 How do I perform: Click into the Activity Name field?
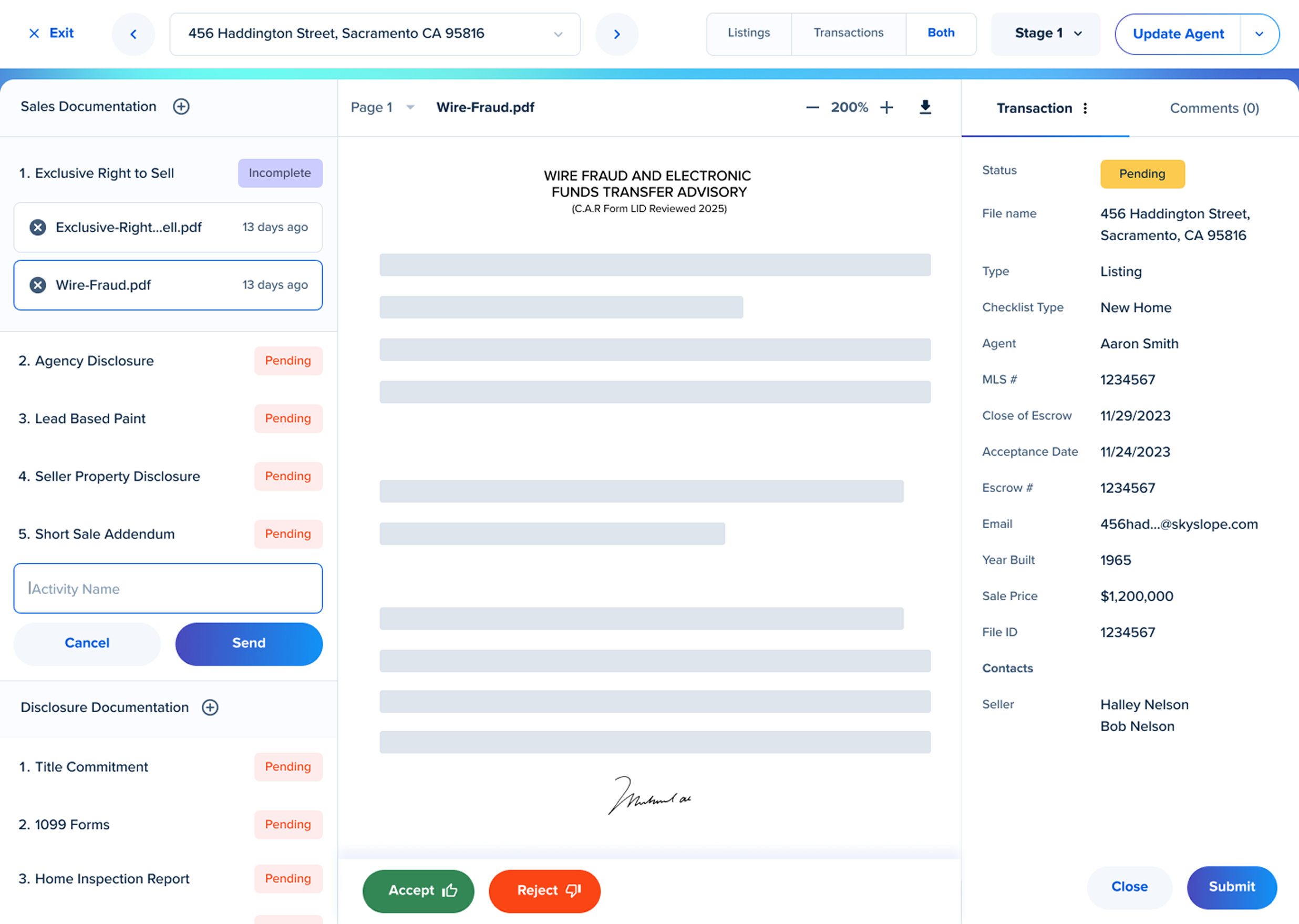[x=168, y=588]
